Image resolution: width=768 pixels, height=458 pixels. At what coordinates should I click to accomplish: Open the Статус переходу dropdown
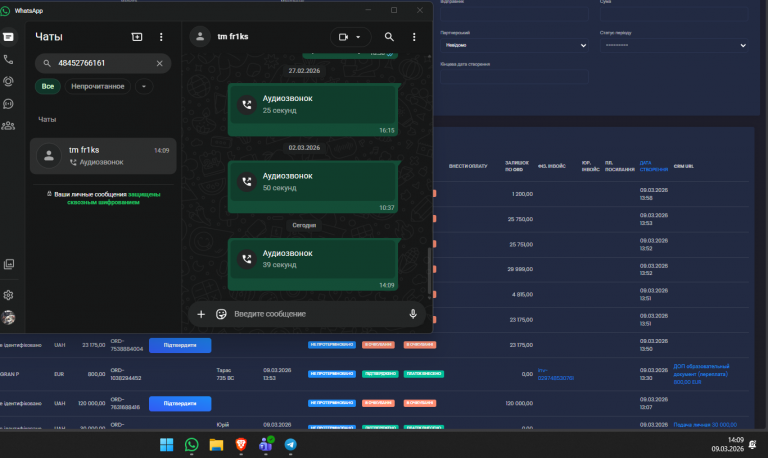(674, 45)
